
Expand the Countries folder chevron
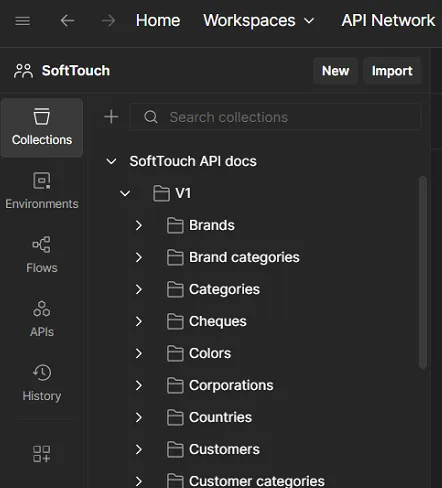(x=139, y=417)
